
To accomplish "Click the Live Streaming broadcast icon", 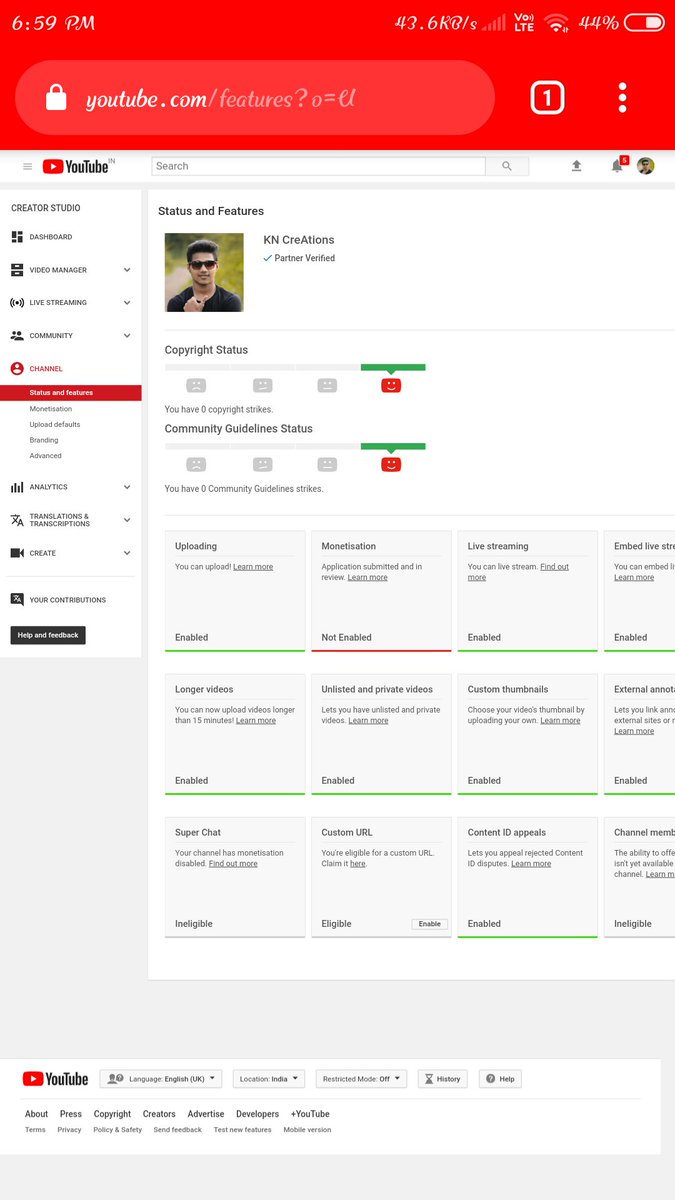I will 17,303.
